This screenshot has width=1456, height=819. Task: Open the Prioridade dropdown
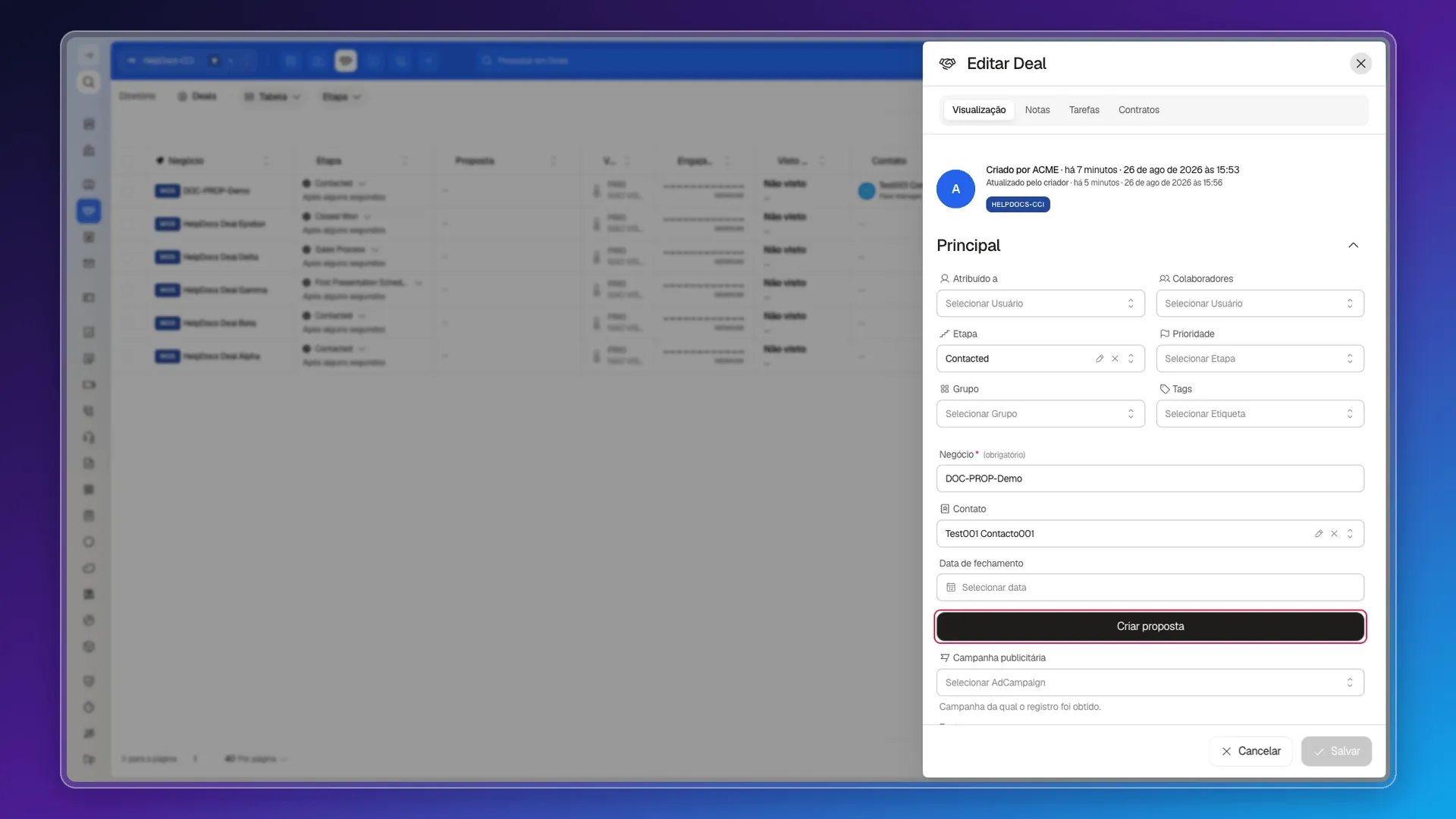coord(1260,359)
